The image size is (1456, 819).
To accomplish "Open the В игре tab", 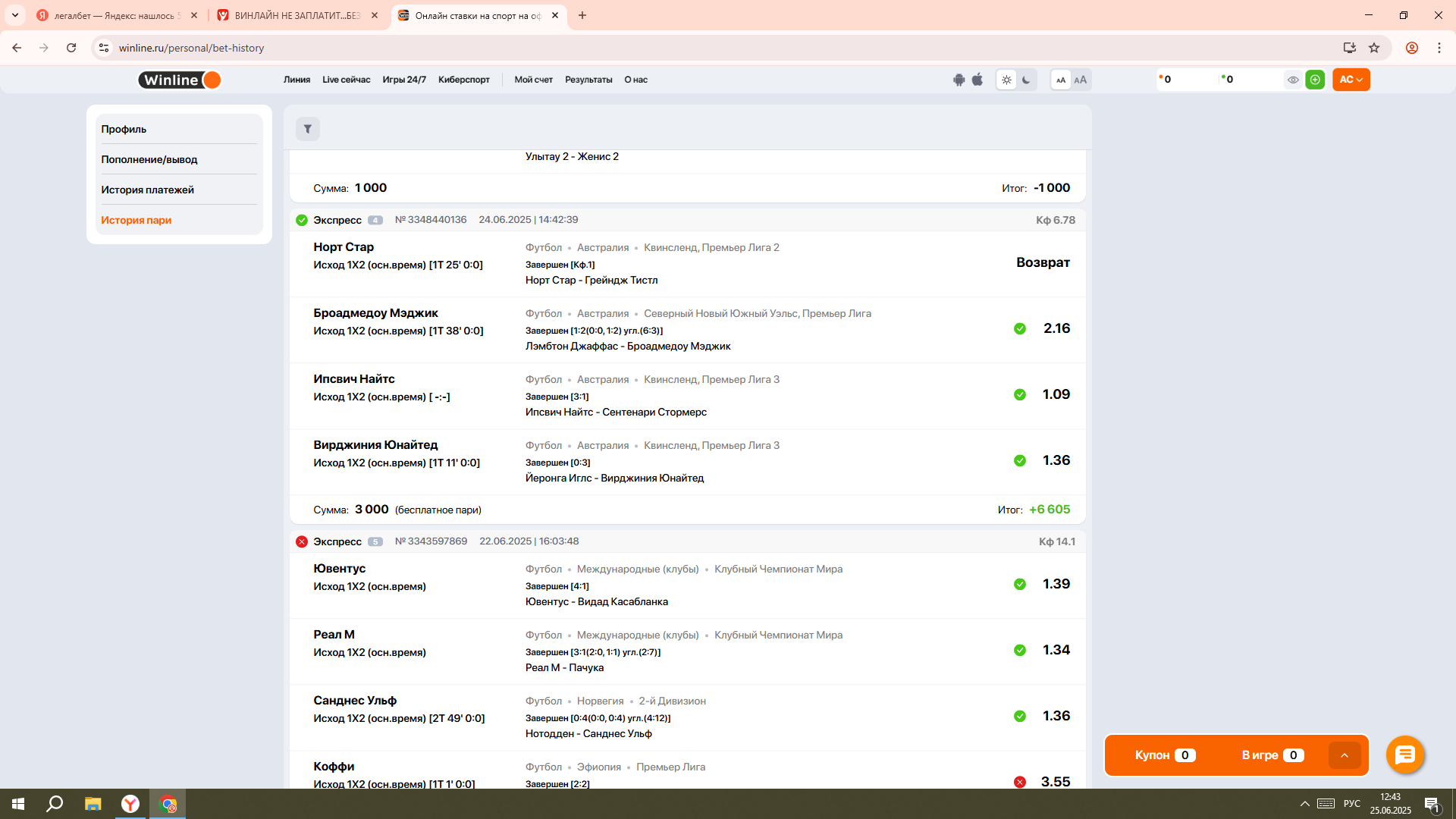I will tap(1272, 755).
